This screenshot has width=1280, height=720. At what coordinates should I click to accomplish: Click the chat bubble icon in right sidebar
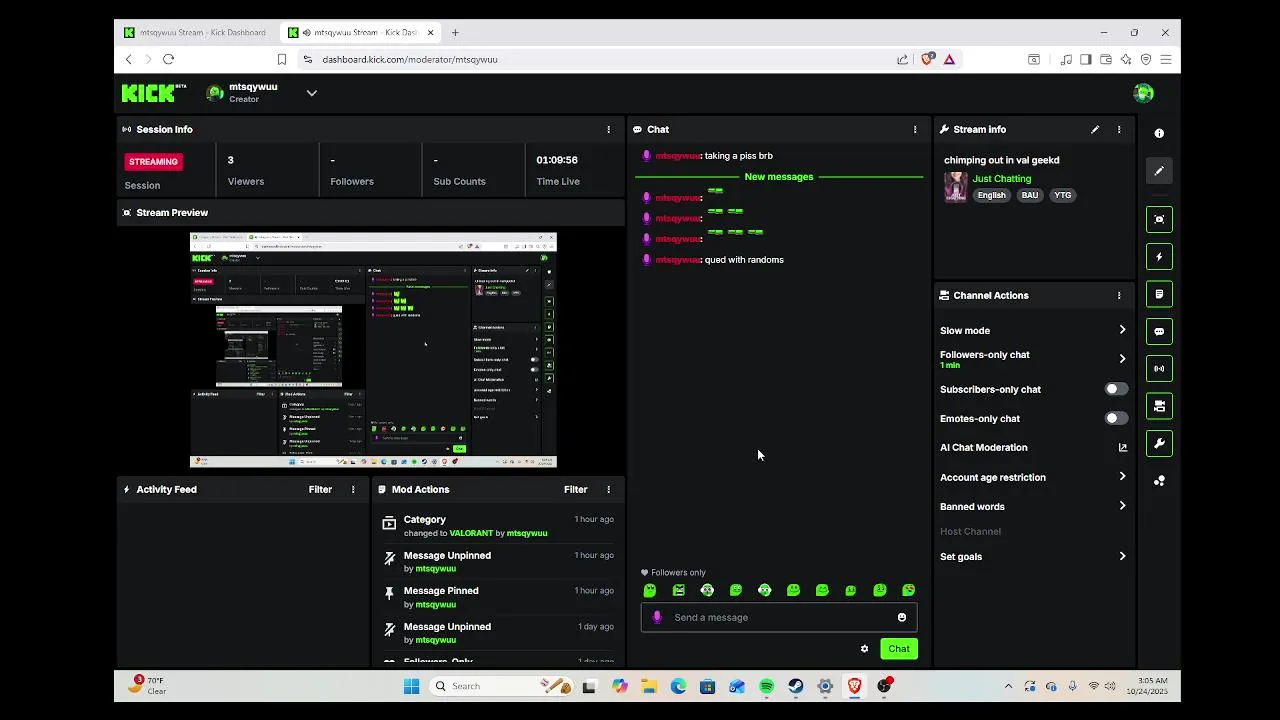1159,331
